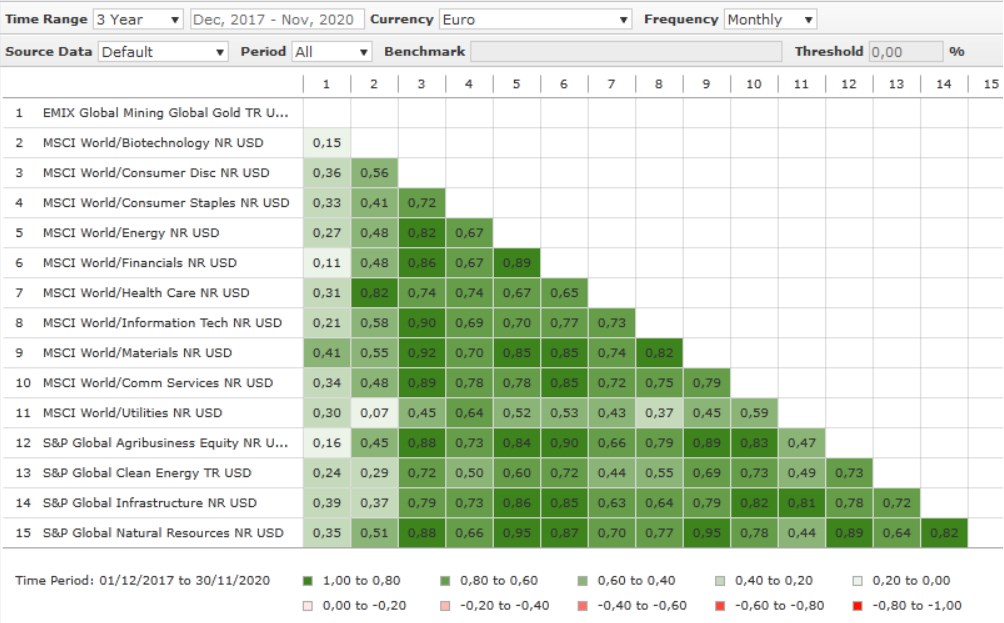This screenshot has width=1004, height=623.
Task: Select the 0,15 cell in the Biotechnology row
Action: pos(327,143)
